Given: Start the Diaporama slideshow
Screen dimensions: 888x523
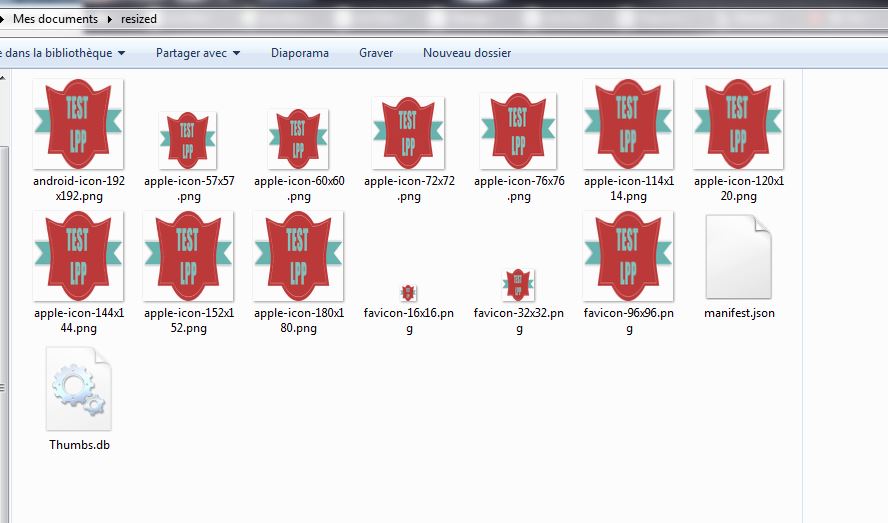Looking at the screenshot, I should click(299, 53).
